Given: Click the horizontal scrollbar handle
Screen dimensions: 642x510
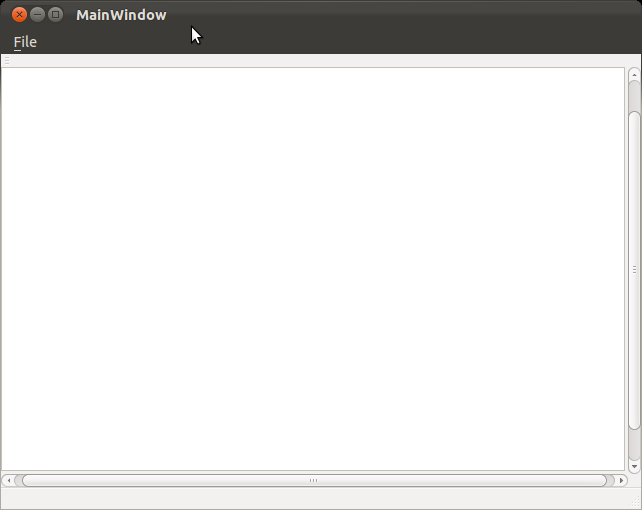Looking at the screenshot, I should click(314, 481).
